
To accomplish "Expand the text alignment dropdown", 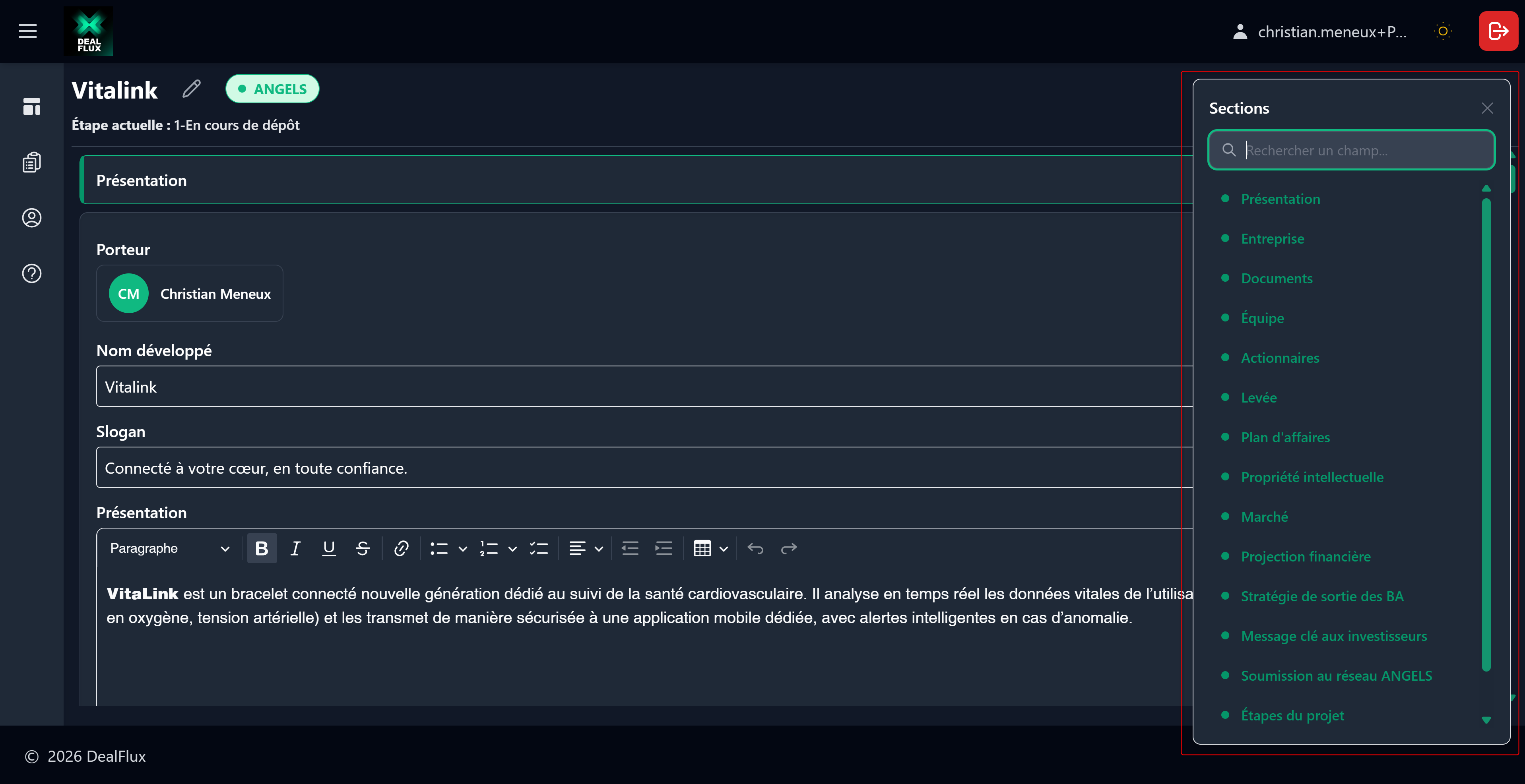I will point(599,549).
